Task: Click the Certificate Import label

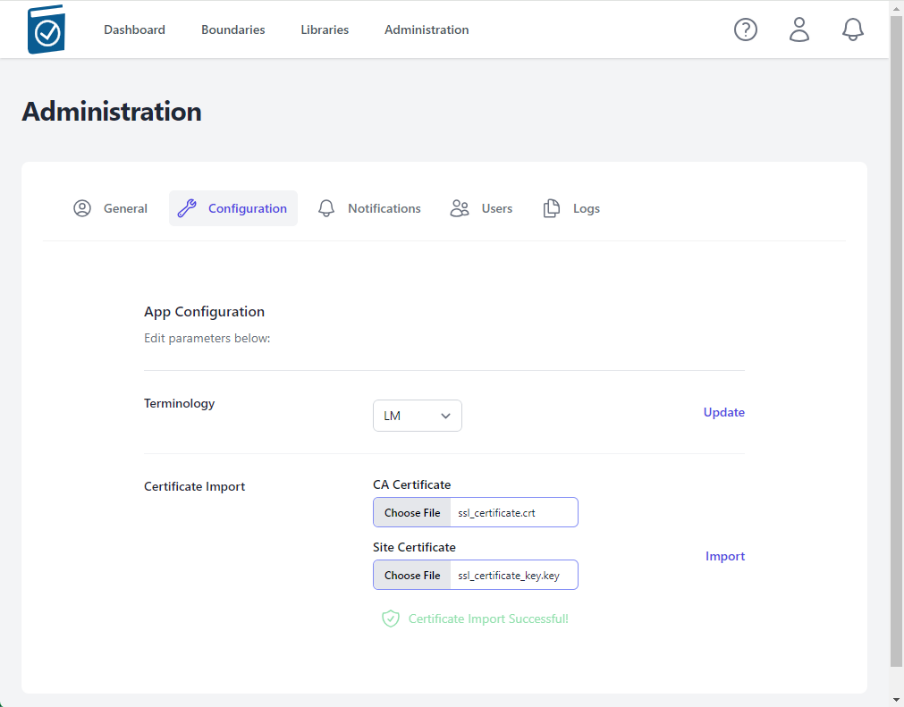Action: point(194,487)
